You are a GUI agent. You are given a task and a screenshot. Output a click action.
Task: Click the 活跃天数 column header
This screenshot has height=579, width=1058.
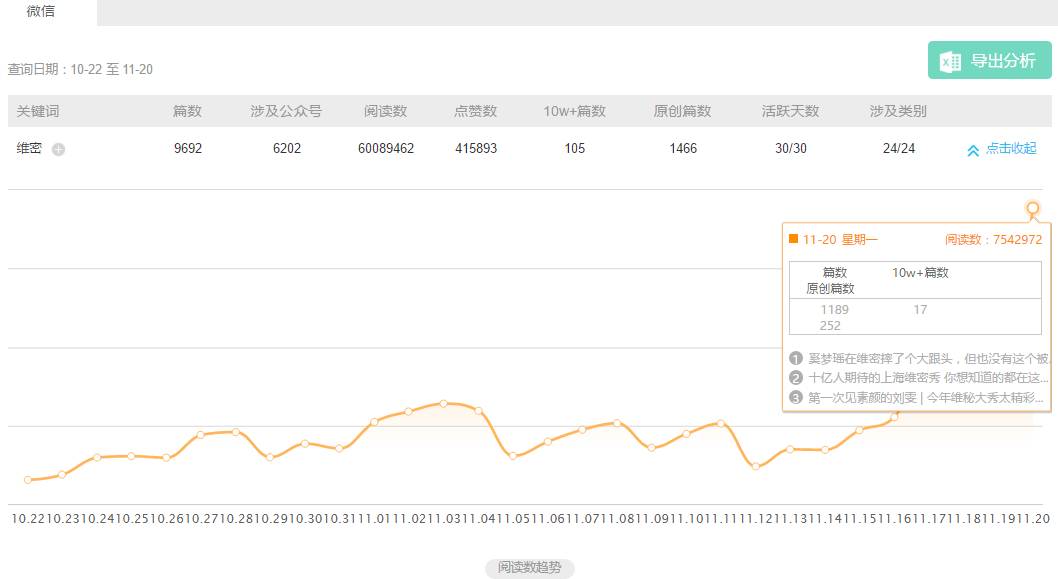click(x=790, y=111)
